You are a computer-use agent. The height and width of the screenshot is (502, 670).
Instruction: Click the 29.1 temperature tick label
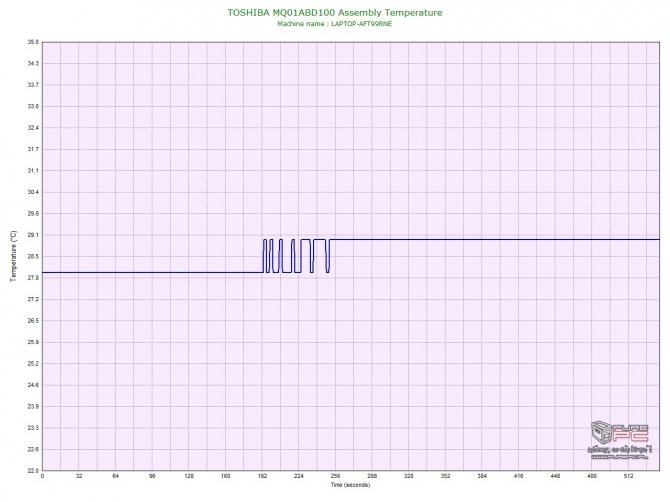33,235
